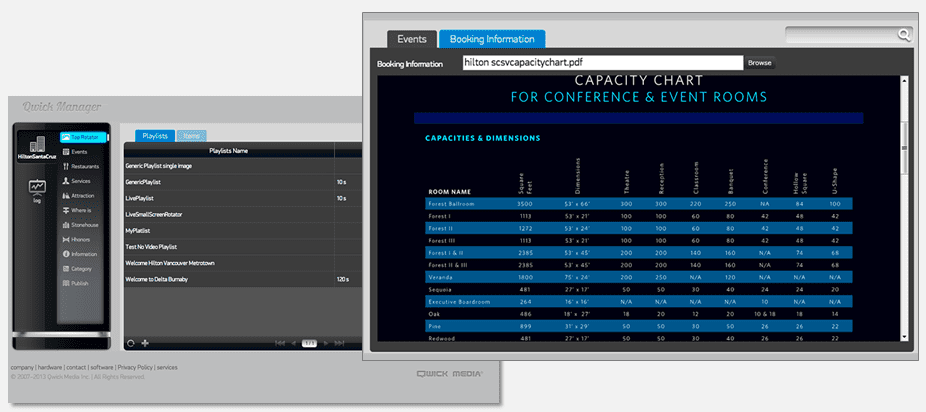Open the company footer link

[x=22, y=367]
